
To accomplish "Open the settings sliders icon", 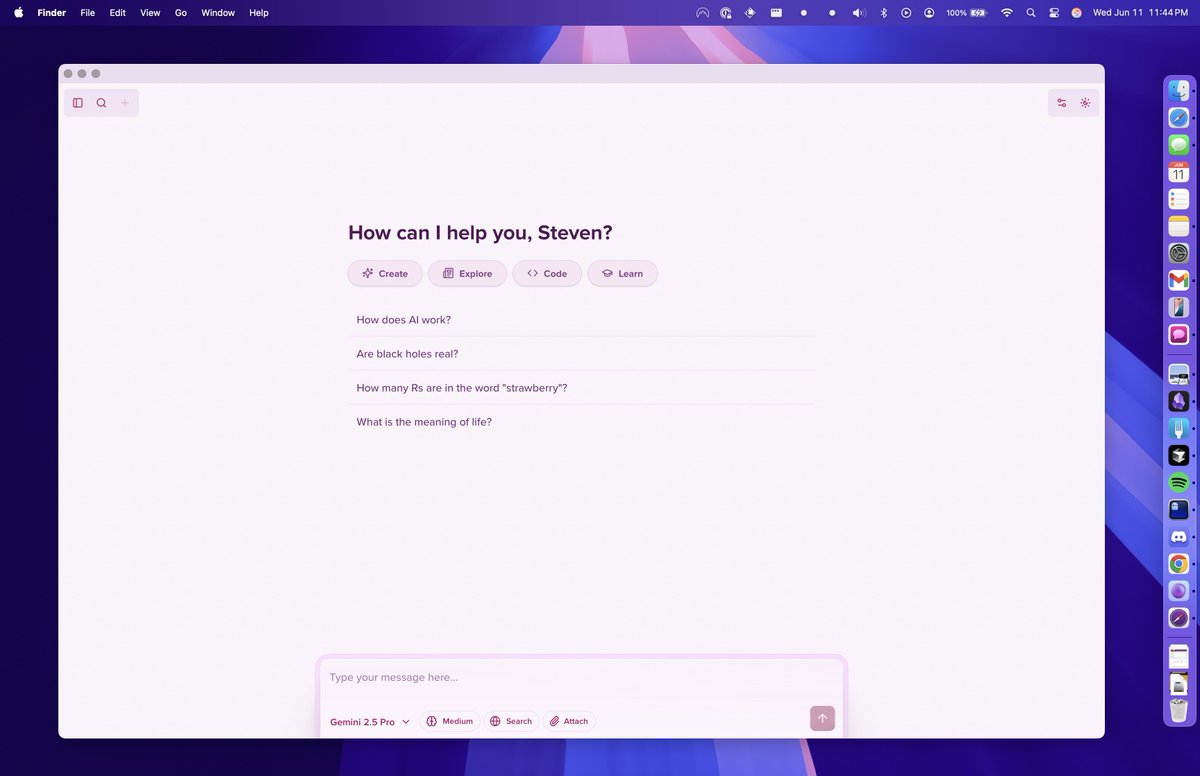I will click(x=1062, y=103).
